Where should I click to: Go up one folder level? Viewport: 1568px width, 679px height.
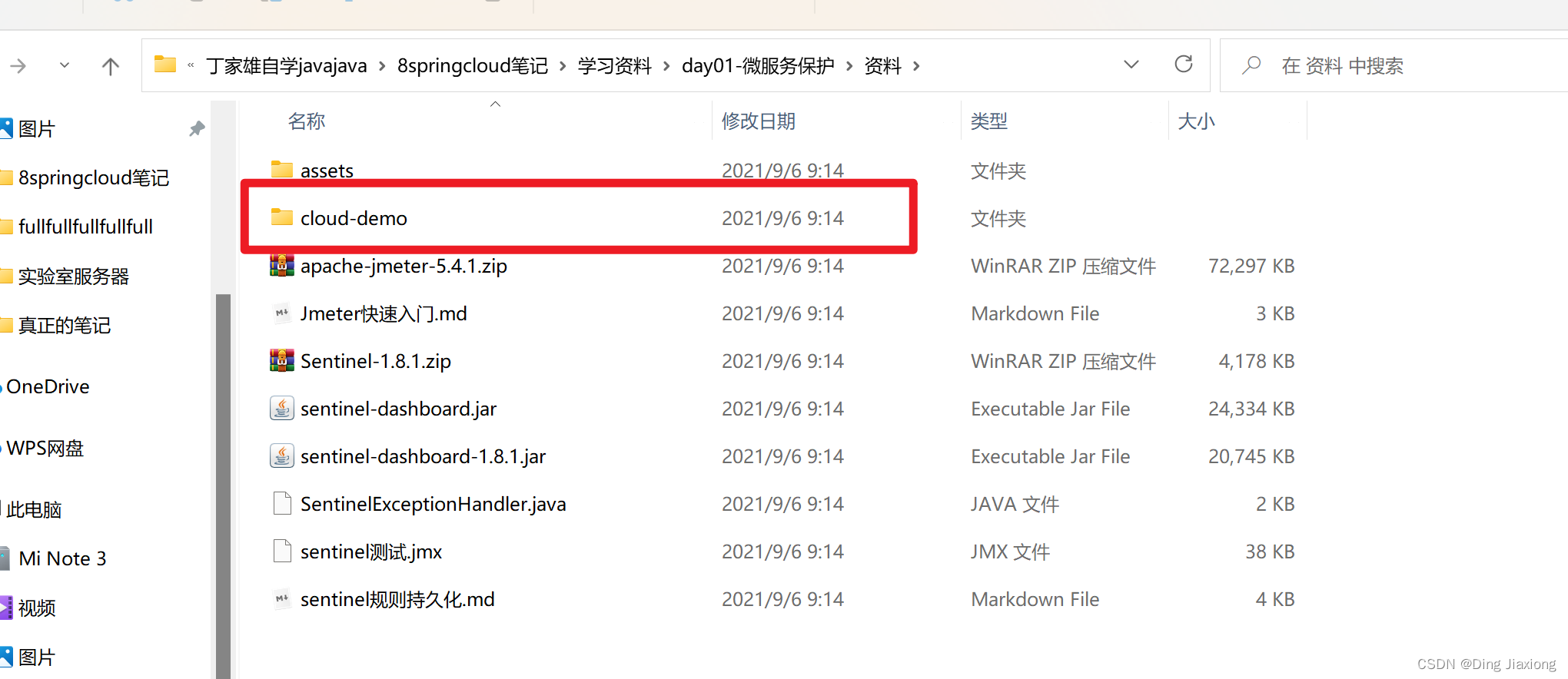pos(111,66)
